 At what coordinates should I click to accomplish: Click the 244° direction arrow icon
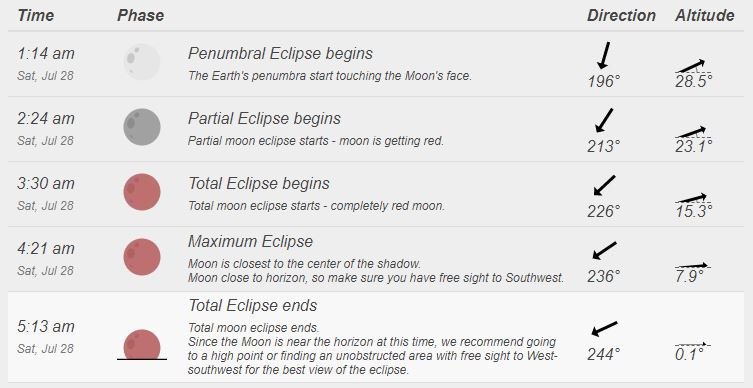(x=605, y=329)
